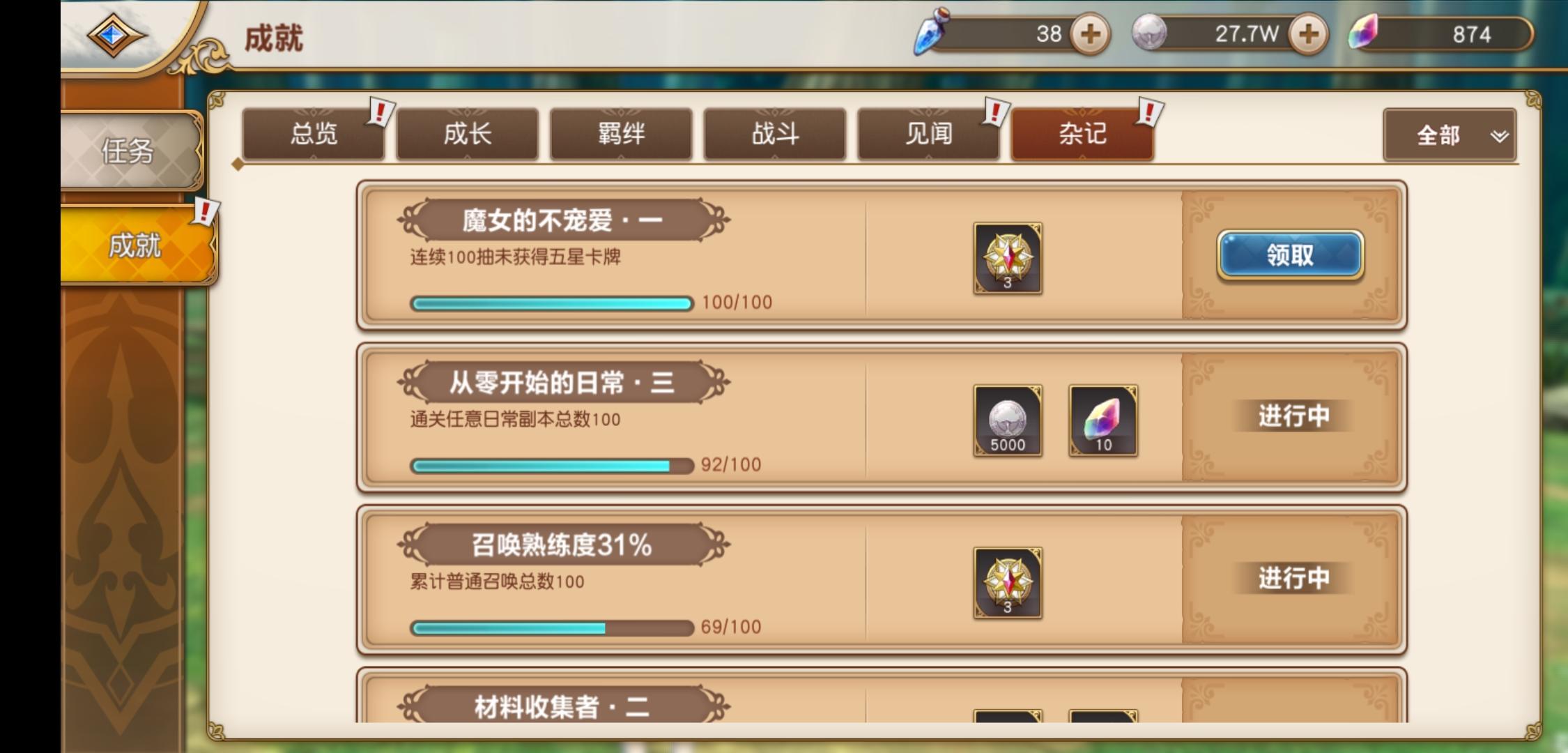Open the 见闻 tab

(x=929, y=134)
